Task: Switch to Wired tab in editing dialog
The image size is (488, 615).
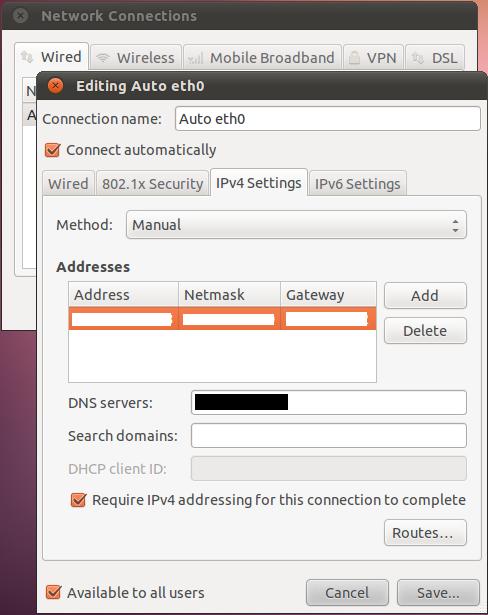Action: pyautogui.click(x=68, y=183)
